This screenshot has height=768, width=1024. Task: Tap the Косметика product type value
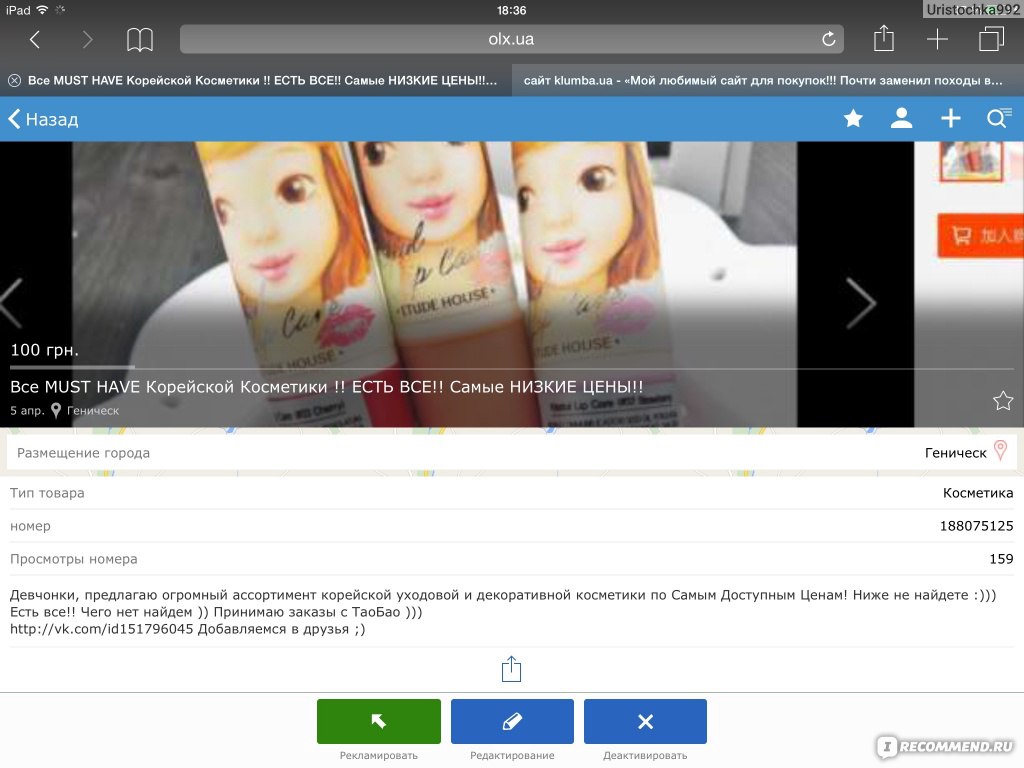point(978,493)
